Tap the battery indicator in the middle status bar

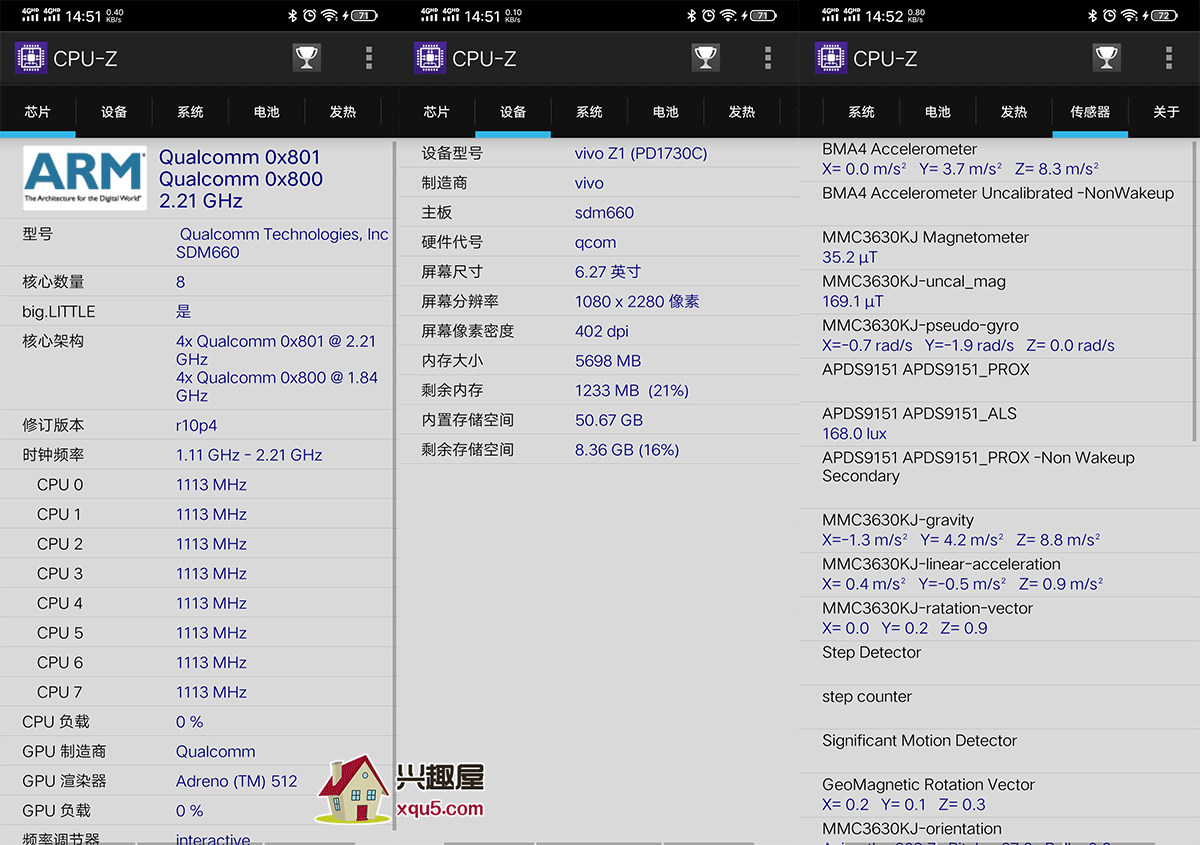763,15
